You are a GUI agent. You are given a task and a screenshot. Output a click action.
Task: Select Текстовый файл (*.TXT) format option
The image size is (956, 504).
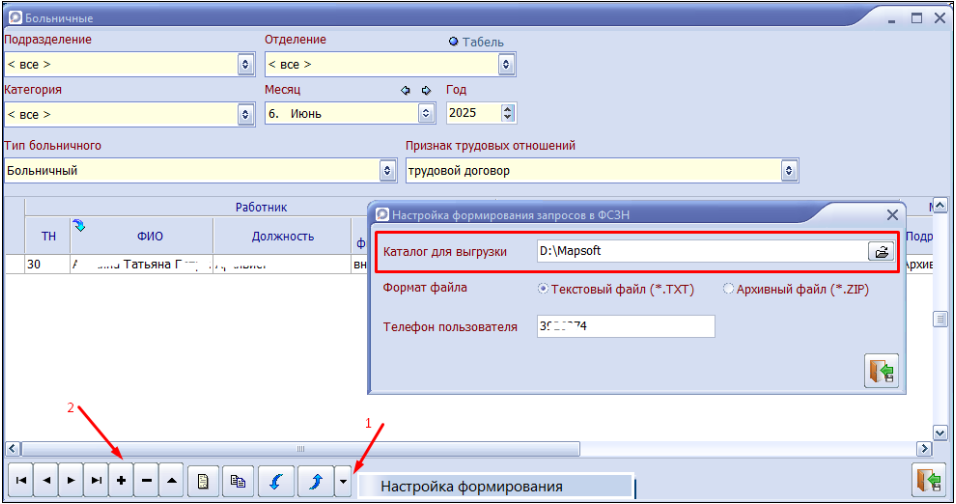[545, 289]
